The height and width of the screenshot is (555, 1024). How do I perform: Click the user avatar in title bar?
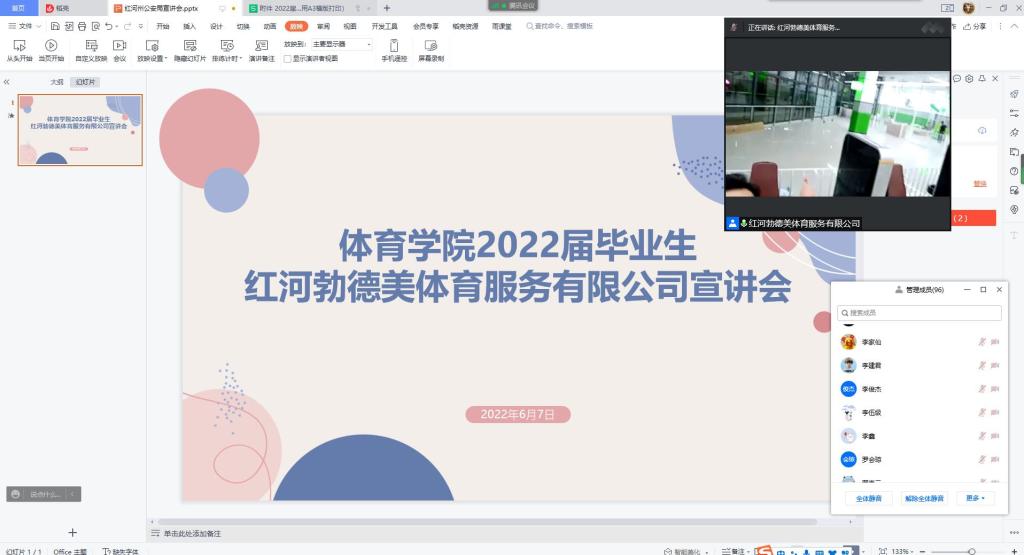coord(968,8)
